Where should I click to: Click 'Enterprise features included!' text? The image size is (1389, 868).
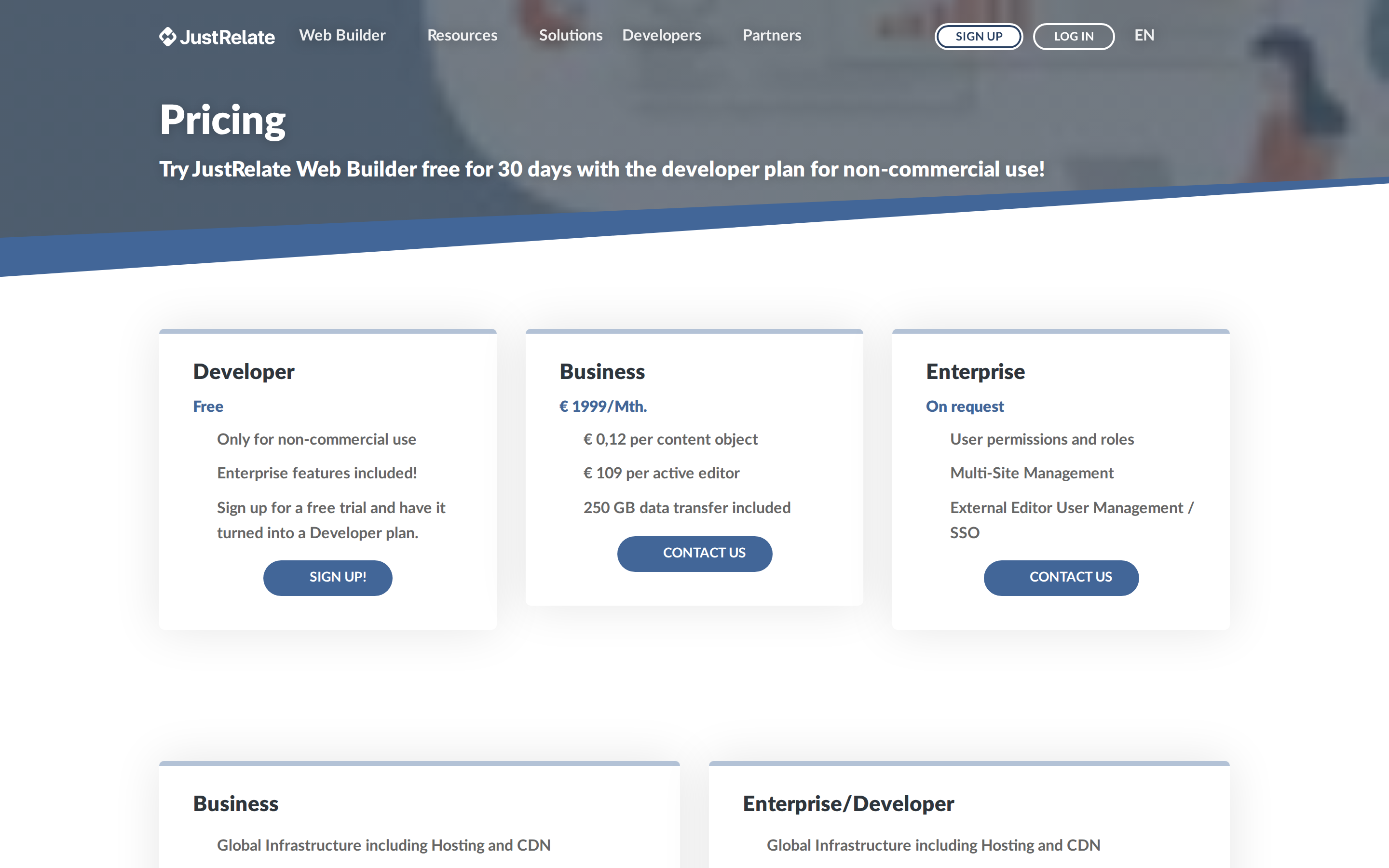pyautogui.click(x=317, y=473)
